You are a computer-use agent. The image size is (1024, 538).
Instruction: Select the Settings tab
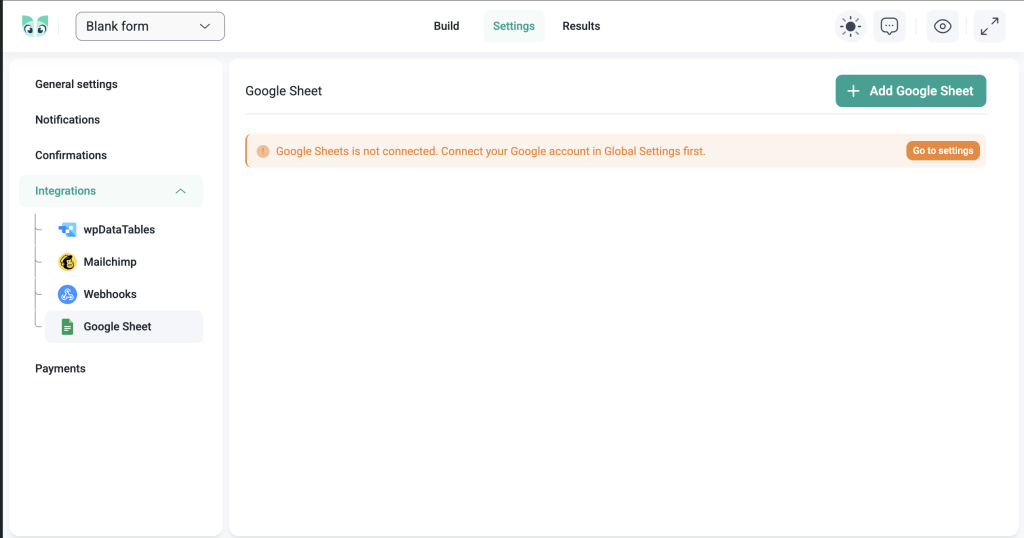[513, 26]
